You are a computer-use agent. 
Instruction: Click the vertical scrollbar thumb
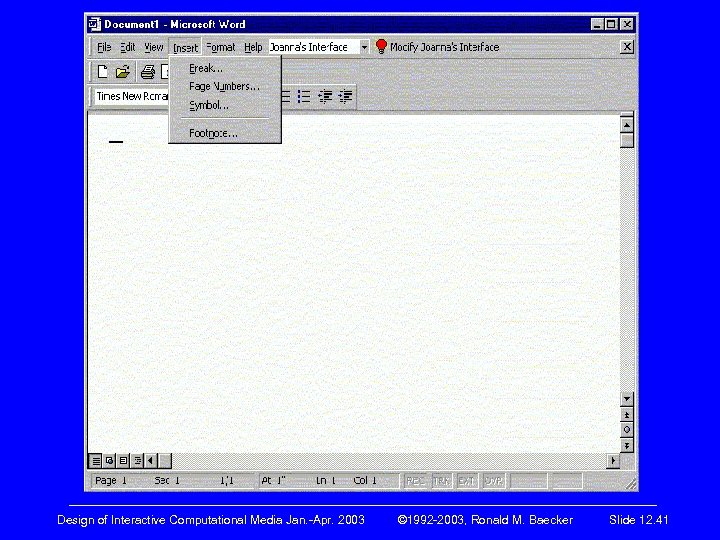tap(627, 140)
